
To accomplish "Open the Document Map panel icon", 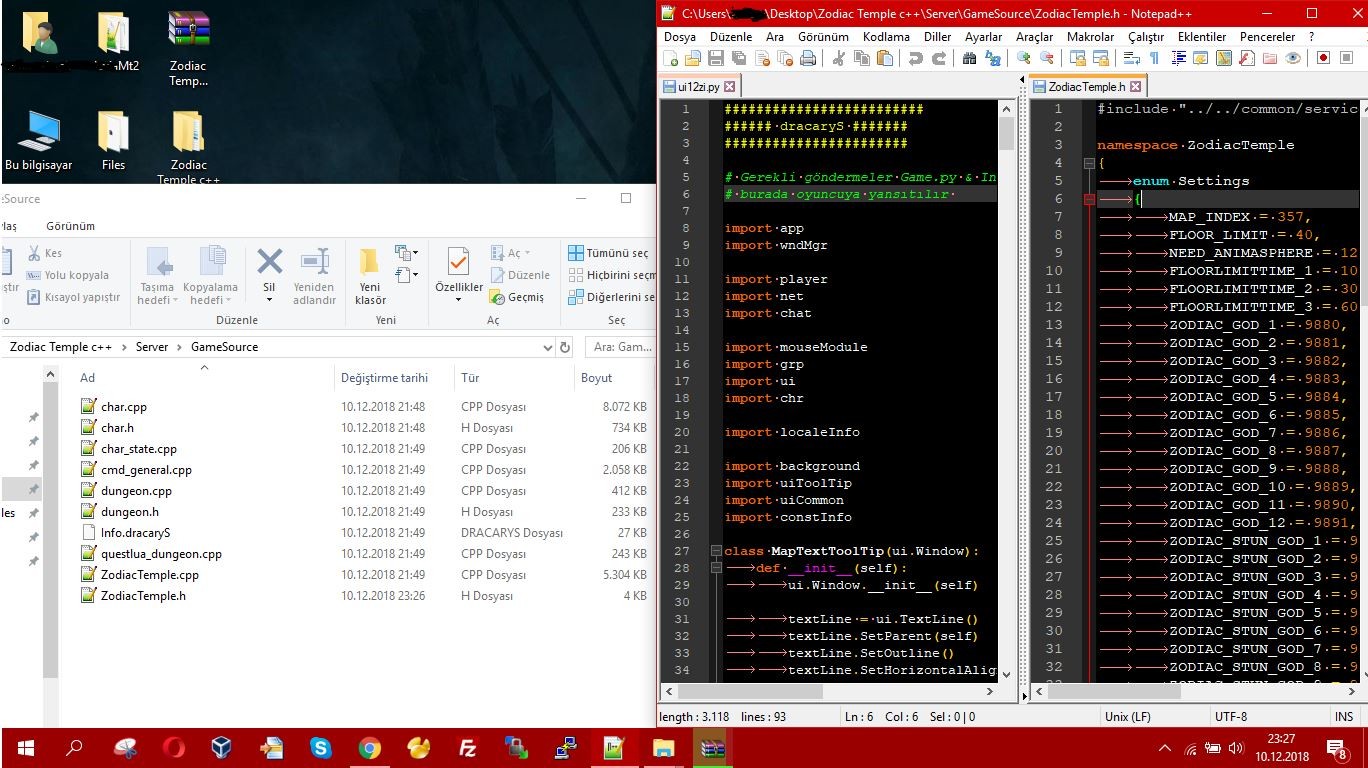I will 1224,58.
